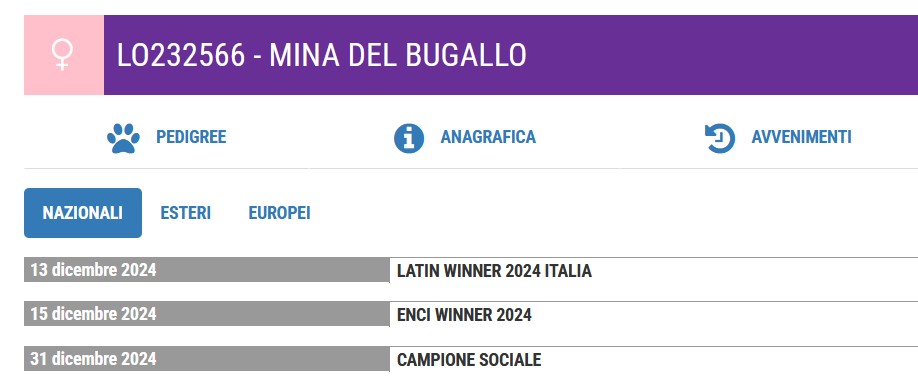Screen dimensions: 918x387
Task: Switch to the EUROPEI tab
Action: coord(279,213)
